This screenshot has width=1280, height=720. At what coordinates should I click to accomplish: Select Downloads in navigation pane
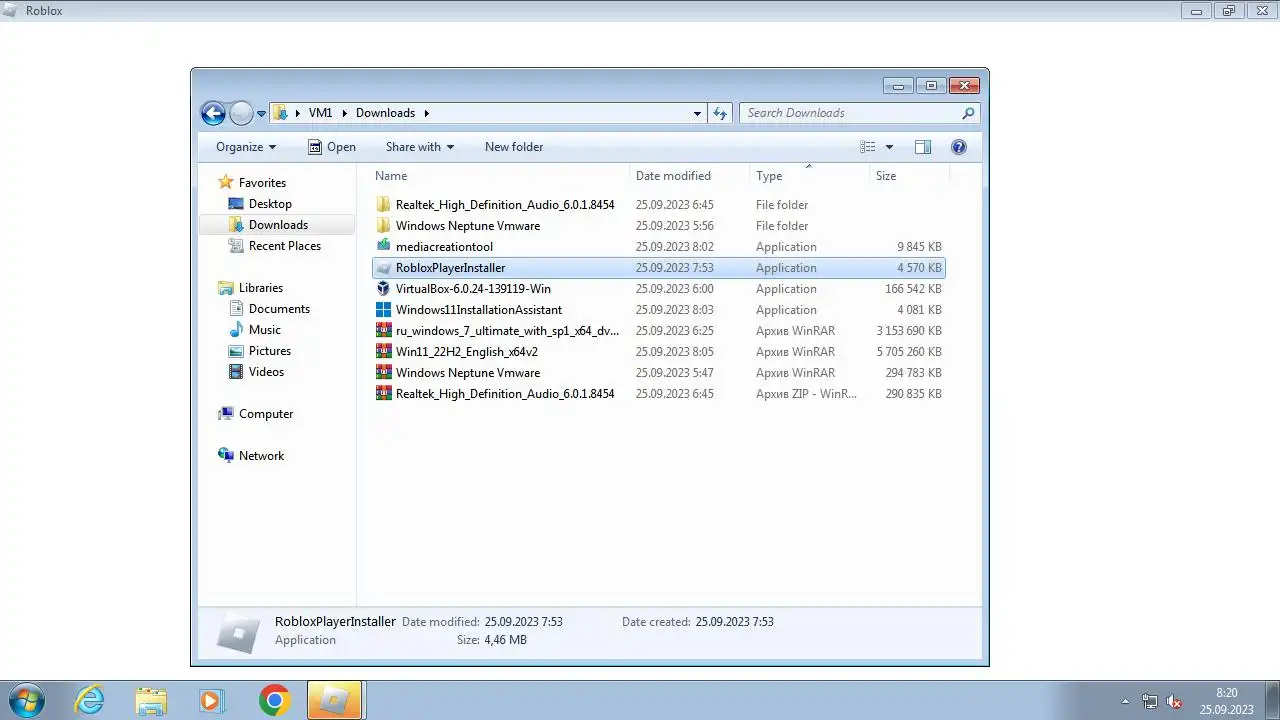(277, 225)
